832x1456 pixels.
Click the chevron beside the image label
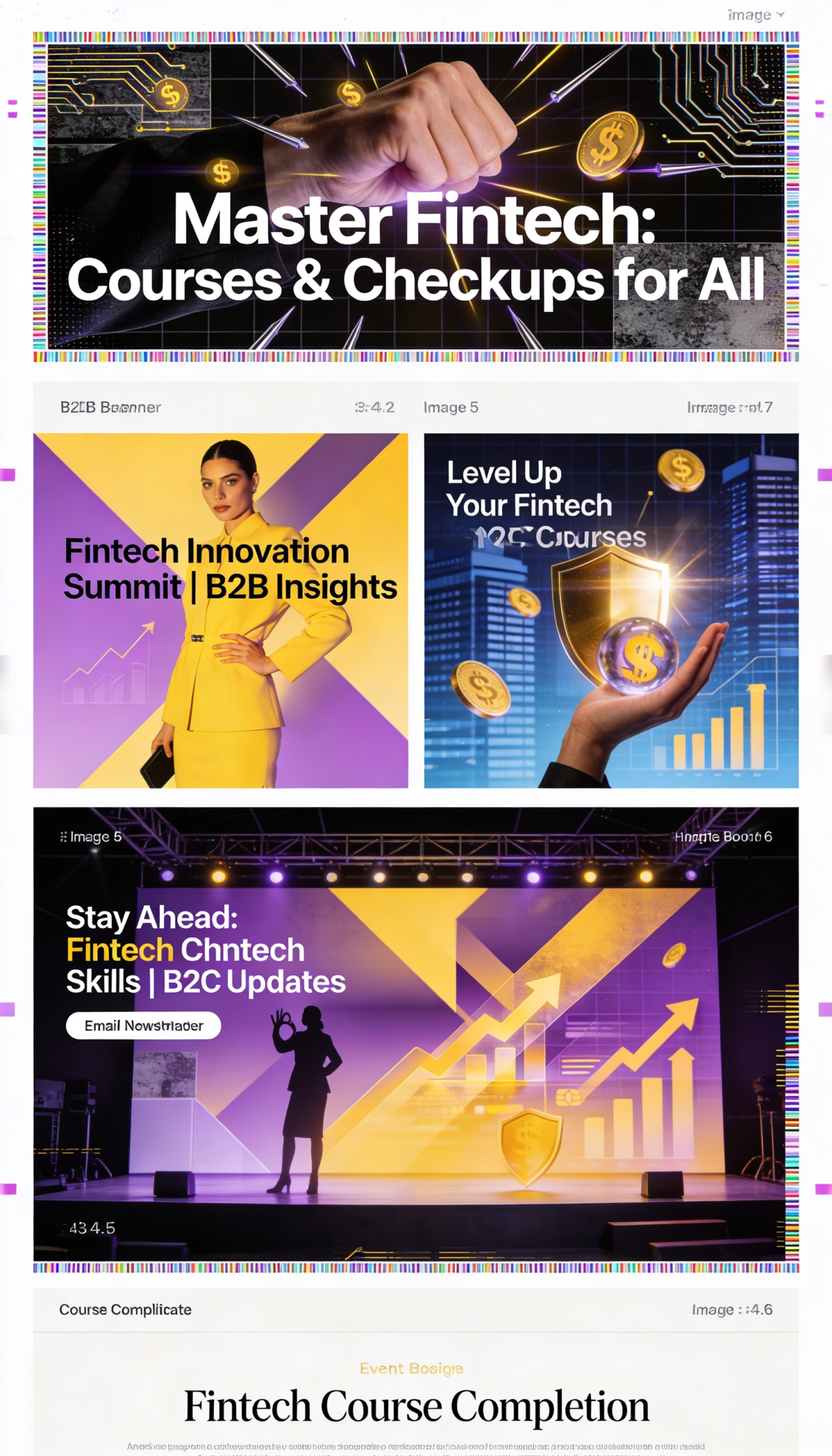[780, 15]
